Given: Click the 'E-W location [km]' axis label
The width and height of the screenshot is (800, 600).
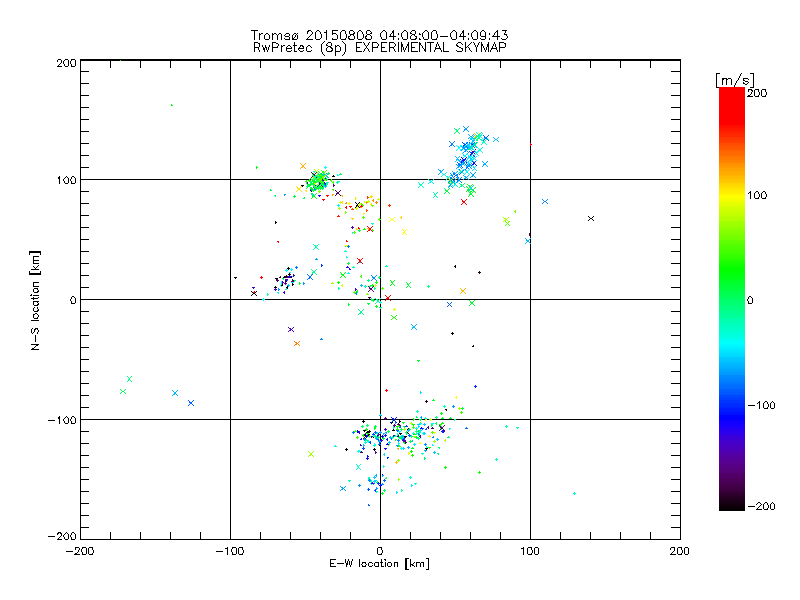Looking at the screenshot, I should click(x=380, y=563).
